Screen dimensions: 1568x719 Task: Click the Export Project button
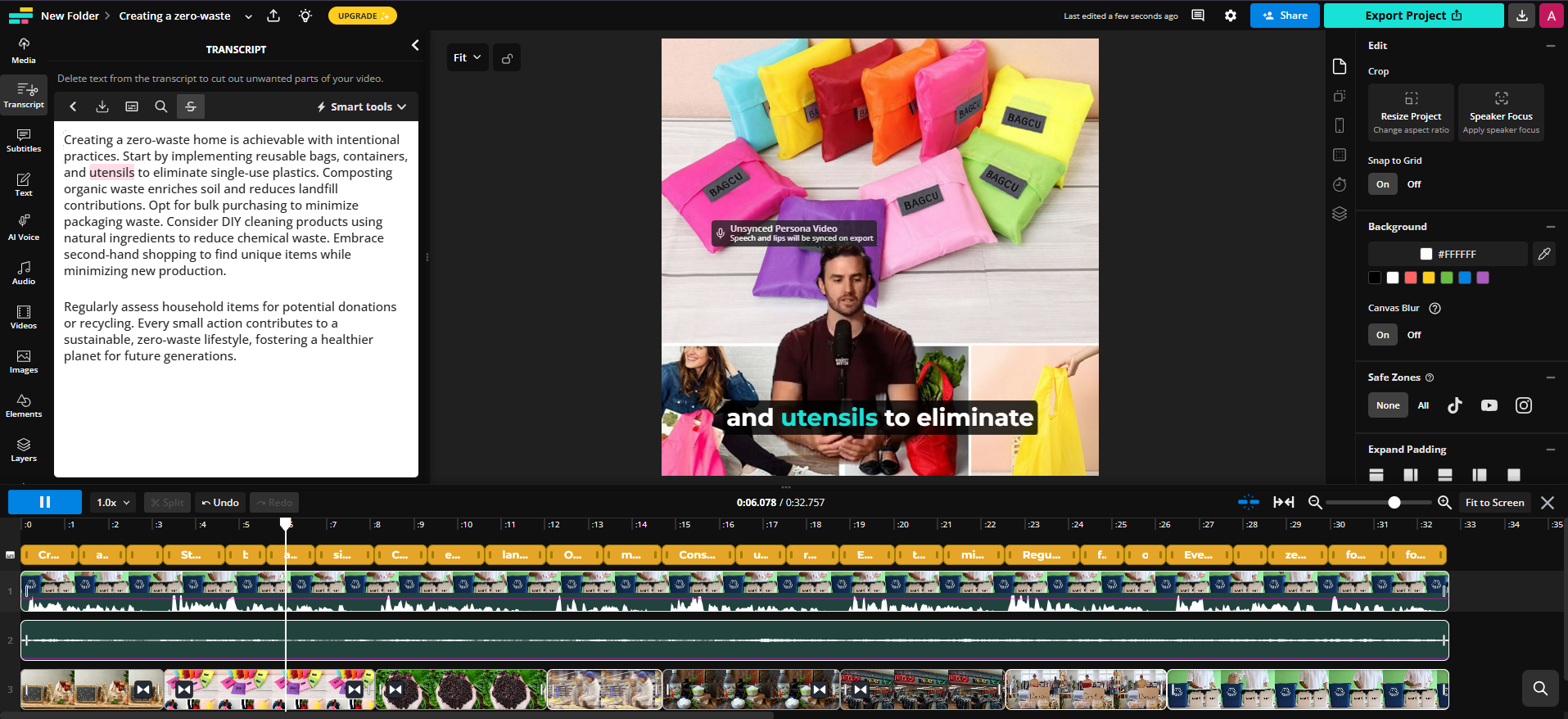tap(1413, 16)
